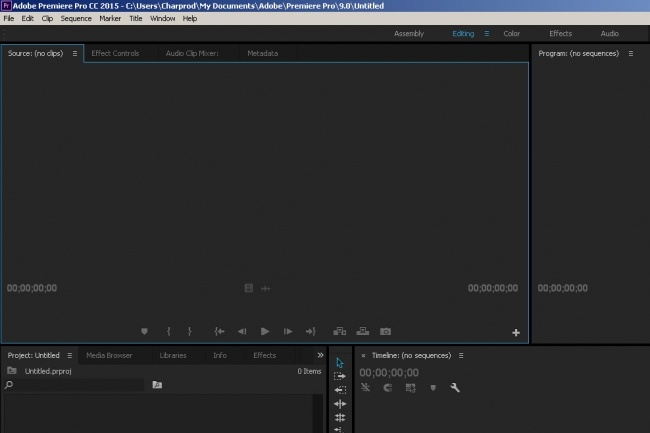Open Editing workspace menu
The height and width of the screenshot is (433, 650).
[x=487, y=34]
